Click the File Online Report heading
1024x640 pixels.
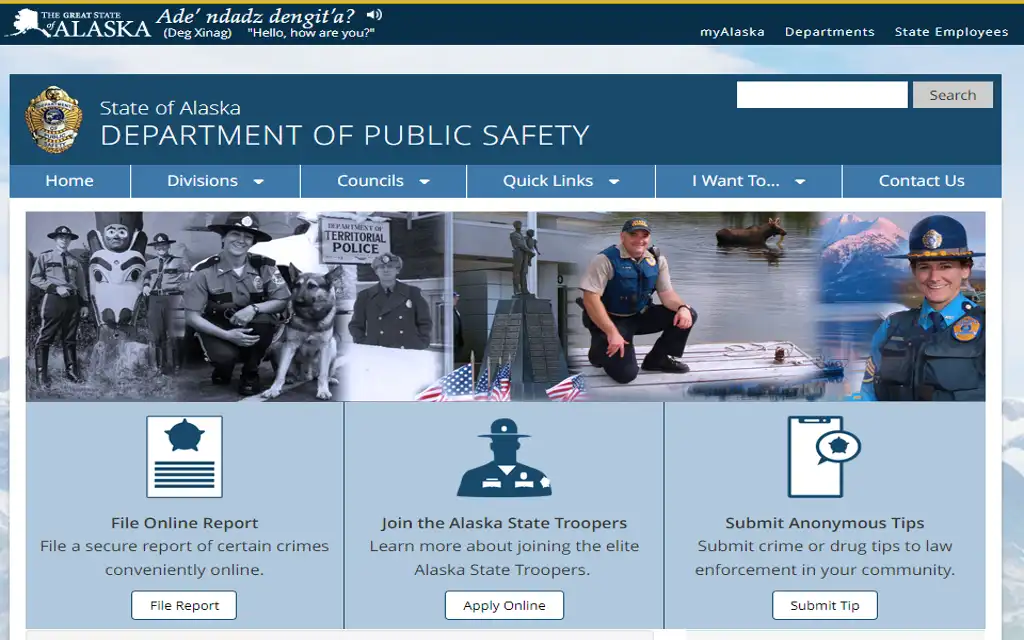click(x=184, y=523)
